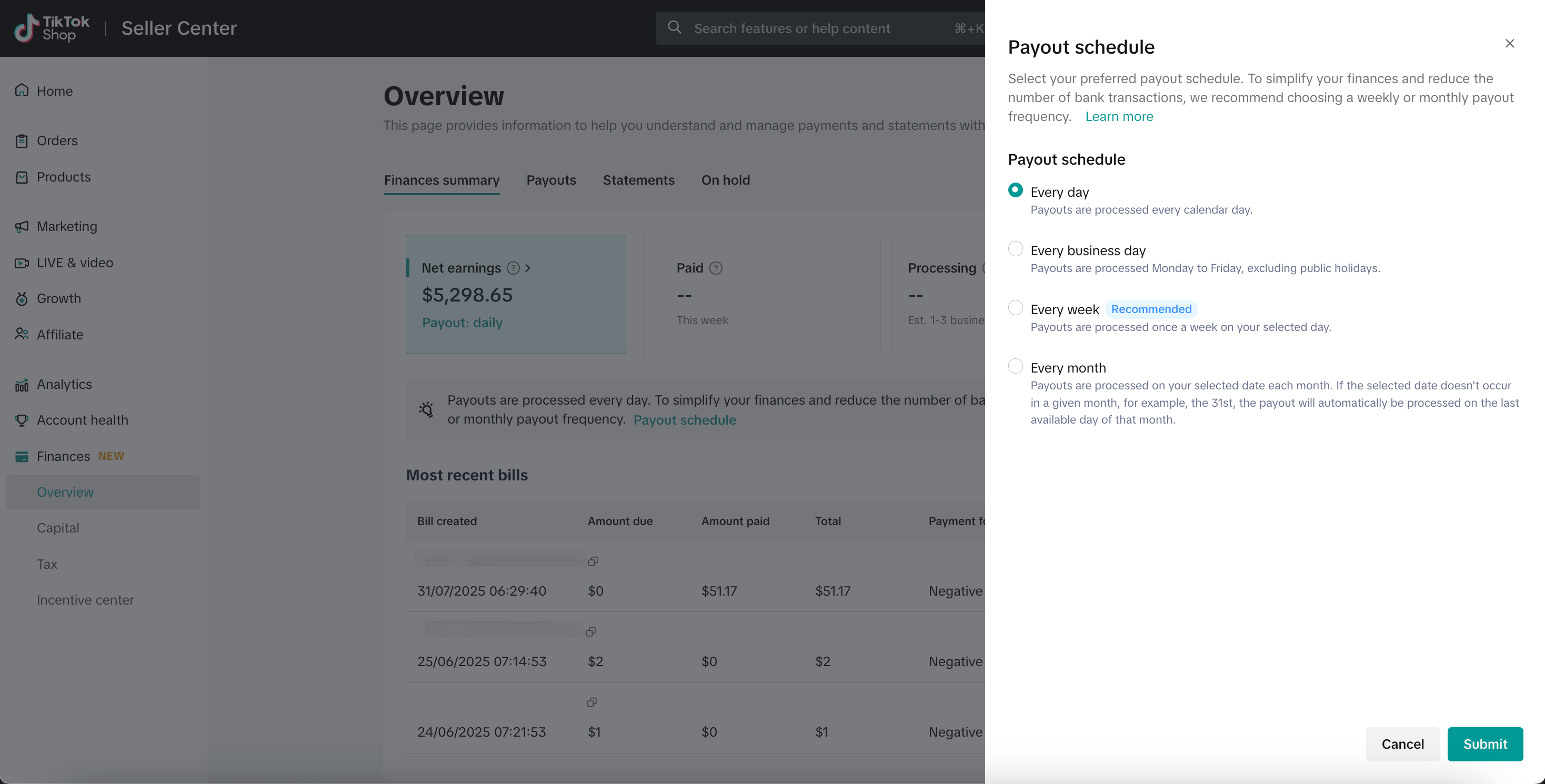This screenshot has width=1545, height=784.
Task: Click the Home sidebar icon
Action: 22,91
